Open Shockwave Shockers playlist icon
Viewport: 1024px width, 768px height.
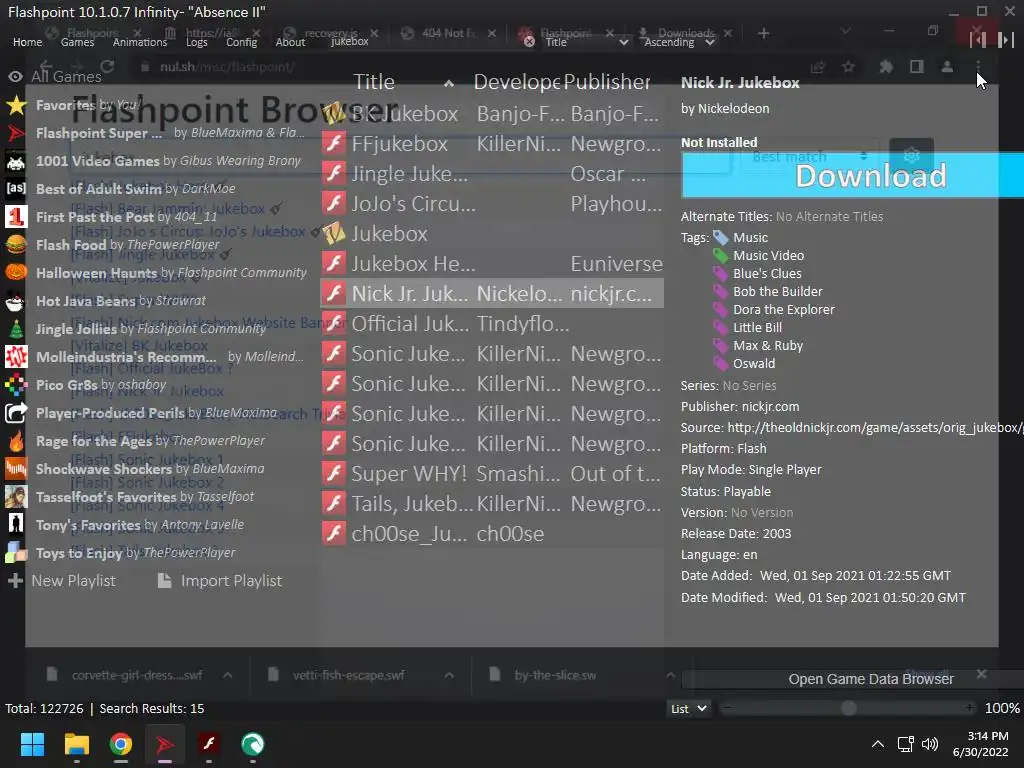click(16, 468)
